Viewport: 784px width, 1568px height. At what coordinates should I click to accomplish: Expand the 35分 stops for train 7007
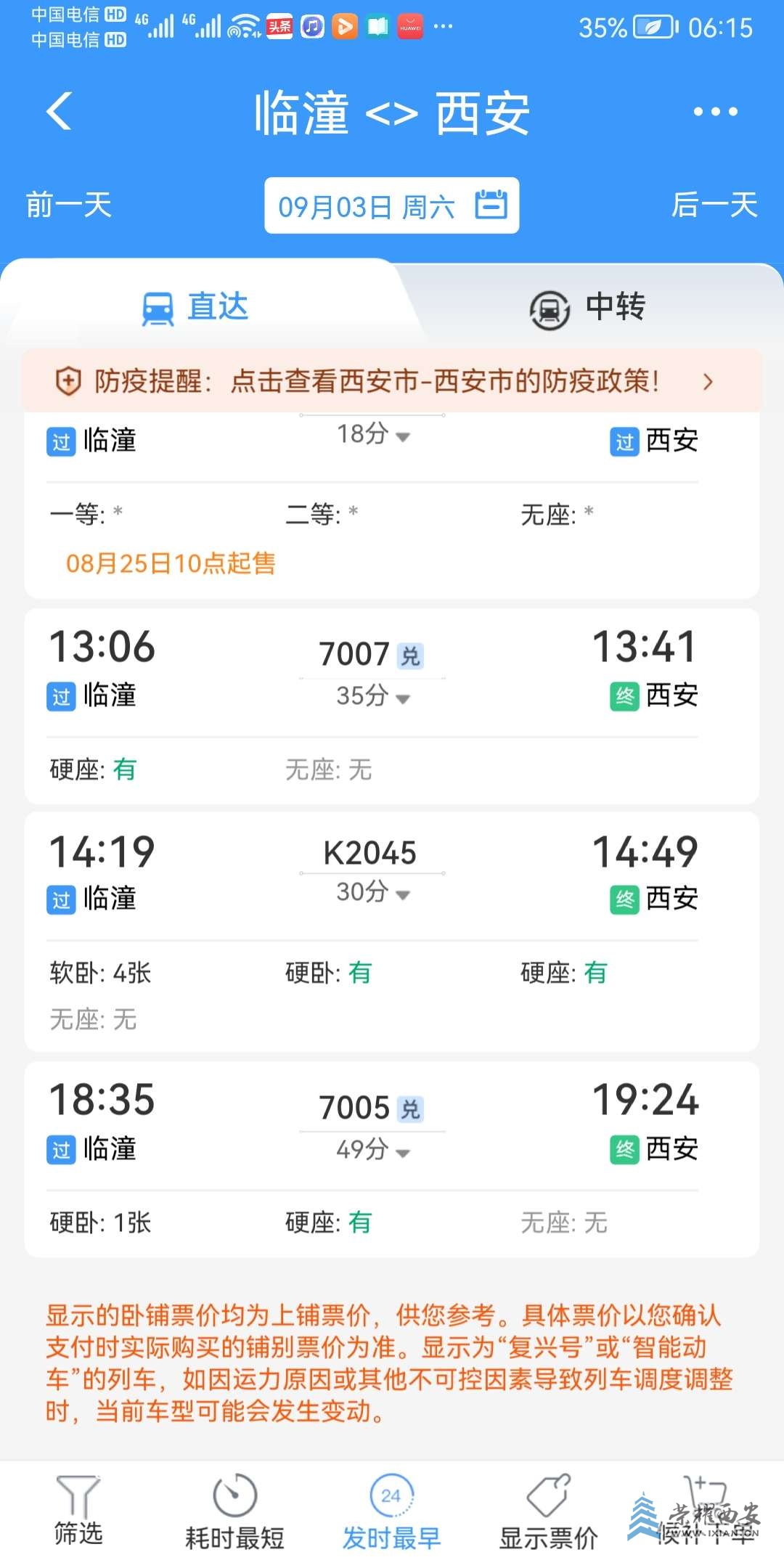(373, 696)
